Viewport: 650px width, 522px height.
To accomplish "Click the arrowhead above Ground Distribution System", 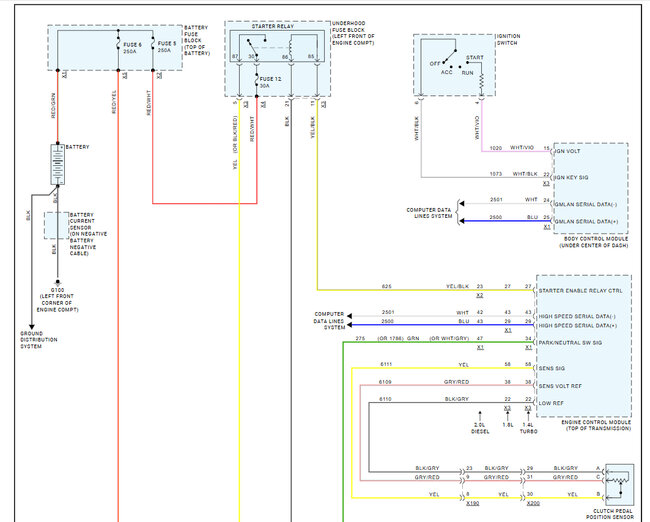I will [32, 327].
